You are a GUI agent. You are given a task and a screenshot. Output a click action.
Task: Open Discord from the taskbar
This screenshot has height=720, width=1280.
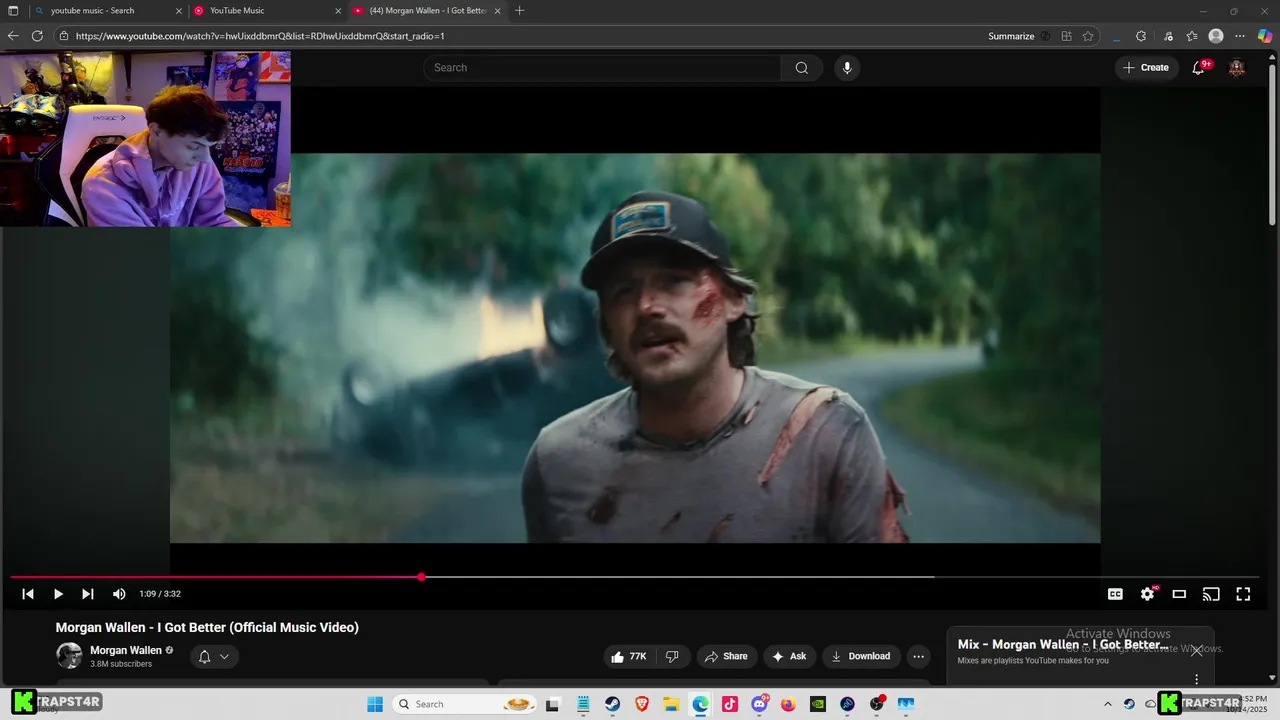pos(760,704)
